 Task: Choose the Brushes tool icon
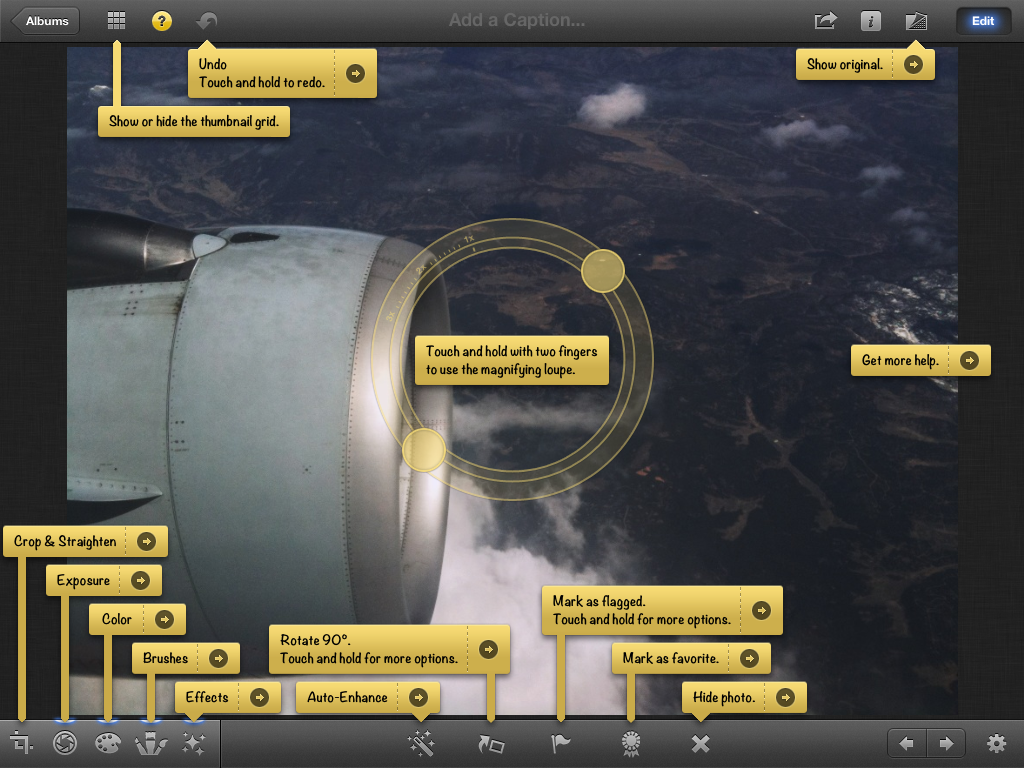click(150, 743)
